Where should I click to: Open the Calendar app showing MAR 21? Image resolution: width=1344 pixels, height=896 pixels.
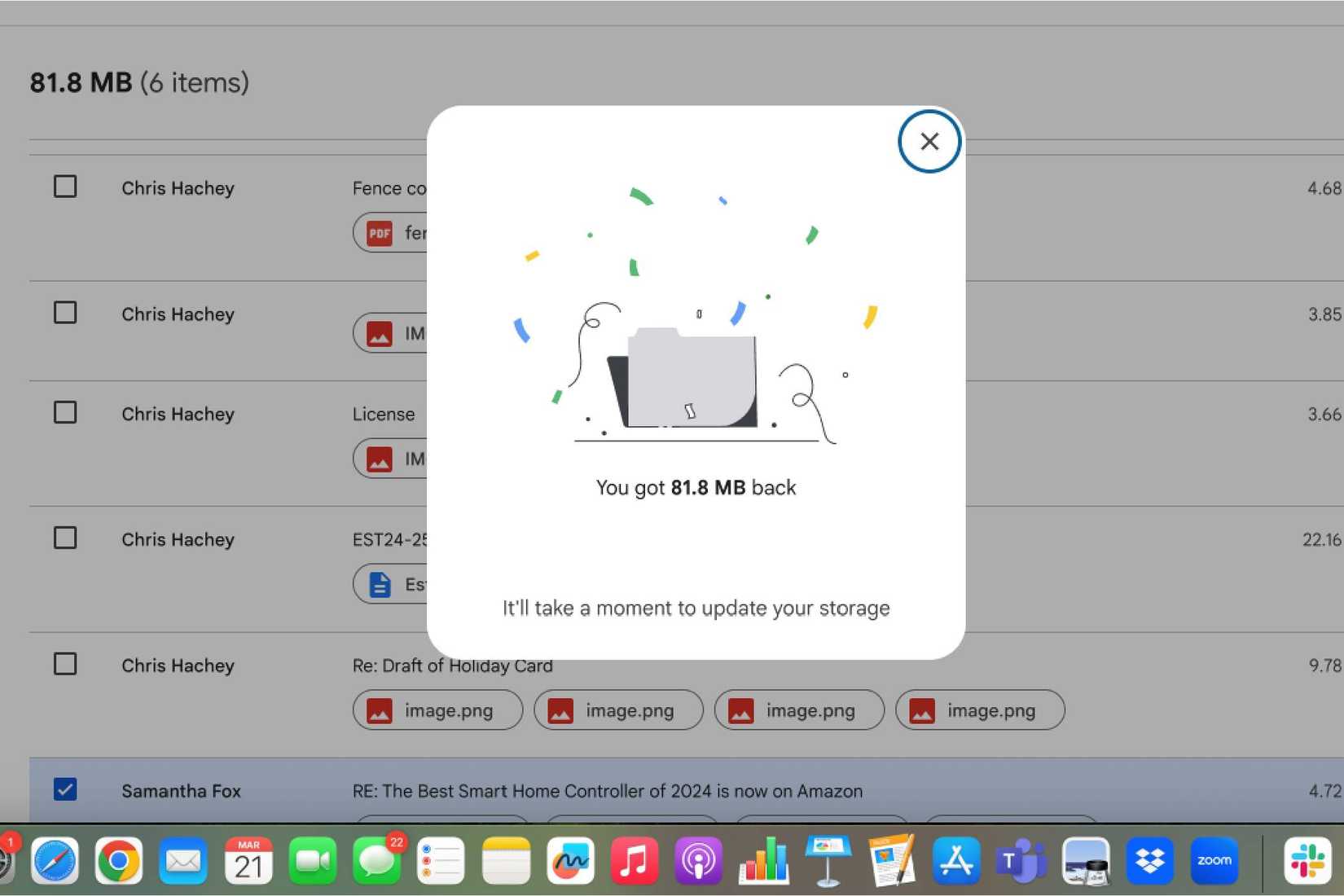tap(248, 861)
